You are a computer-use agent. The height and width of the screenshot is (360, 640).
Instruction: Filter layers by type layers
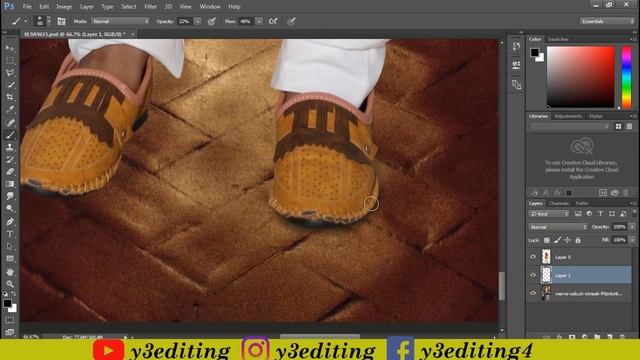[600, 213]
